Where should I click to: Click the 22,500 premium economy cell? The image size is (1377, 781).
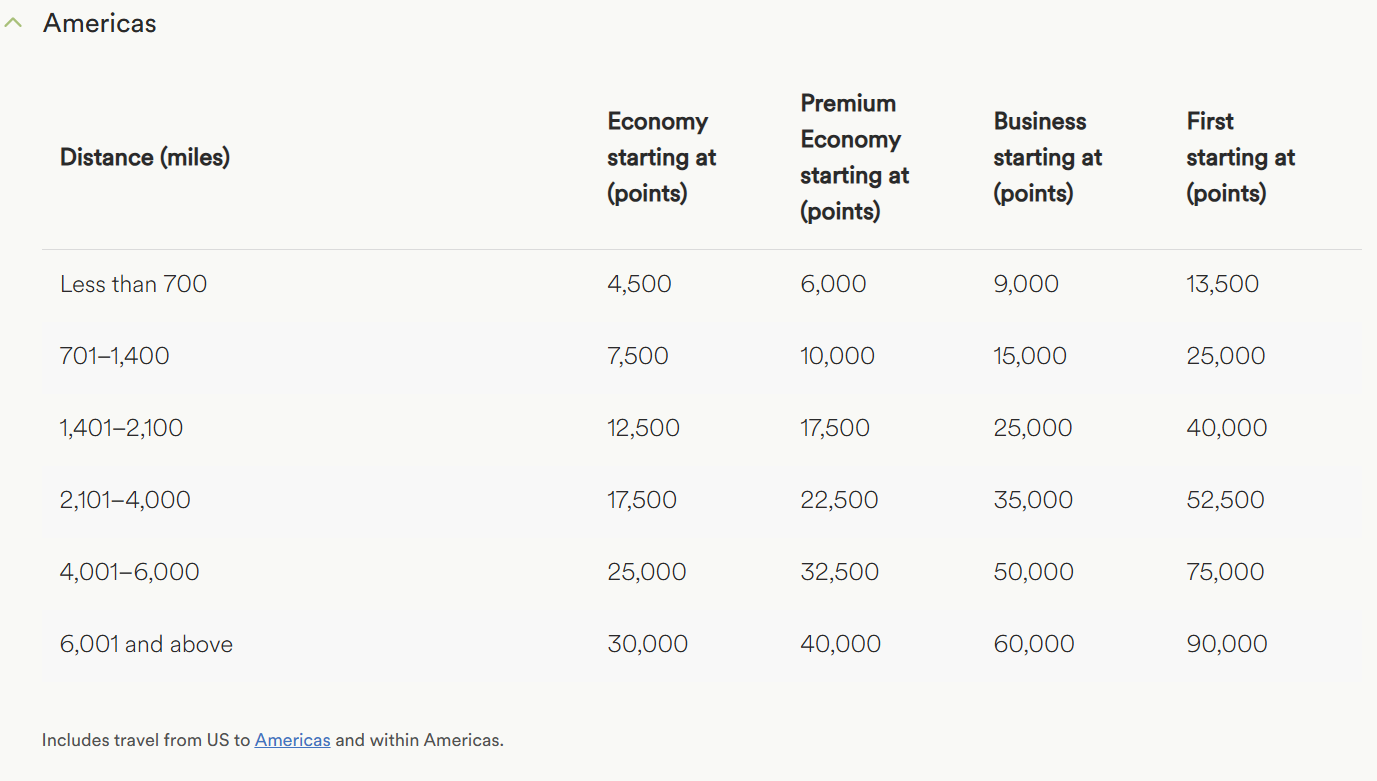tap(839, 500)
